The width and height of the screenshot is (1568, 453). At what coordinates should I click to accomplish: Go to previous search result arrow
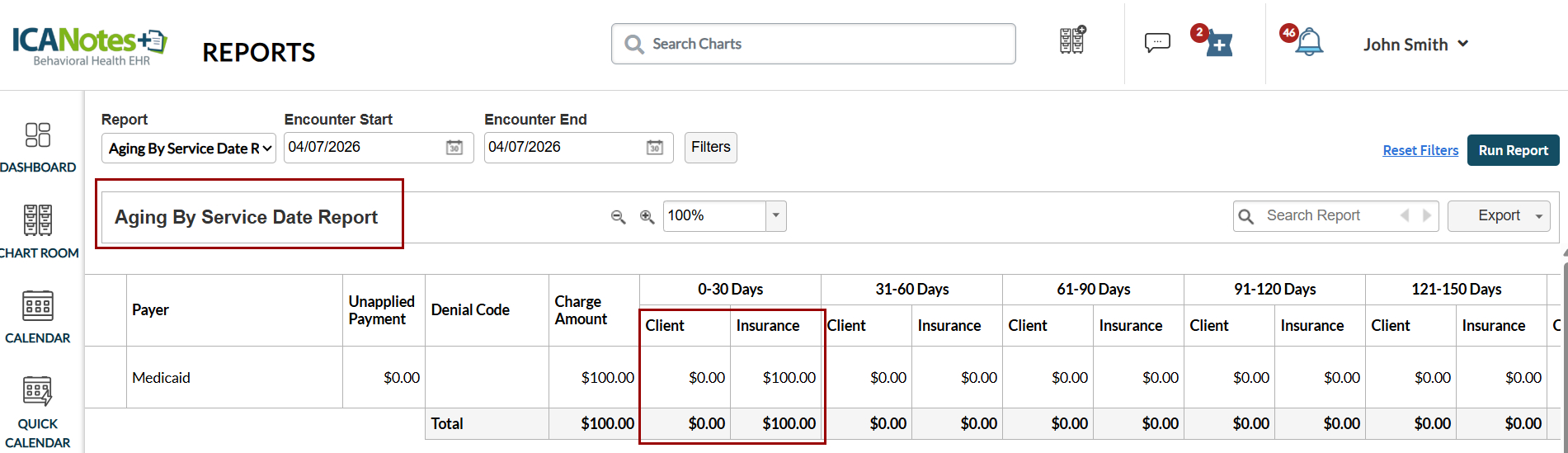(1405, 215)
